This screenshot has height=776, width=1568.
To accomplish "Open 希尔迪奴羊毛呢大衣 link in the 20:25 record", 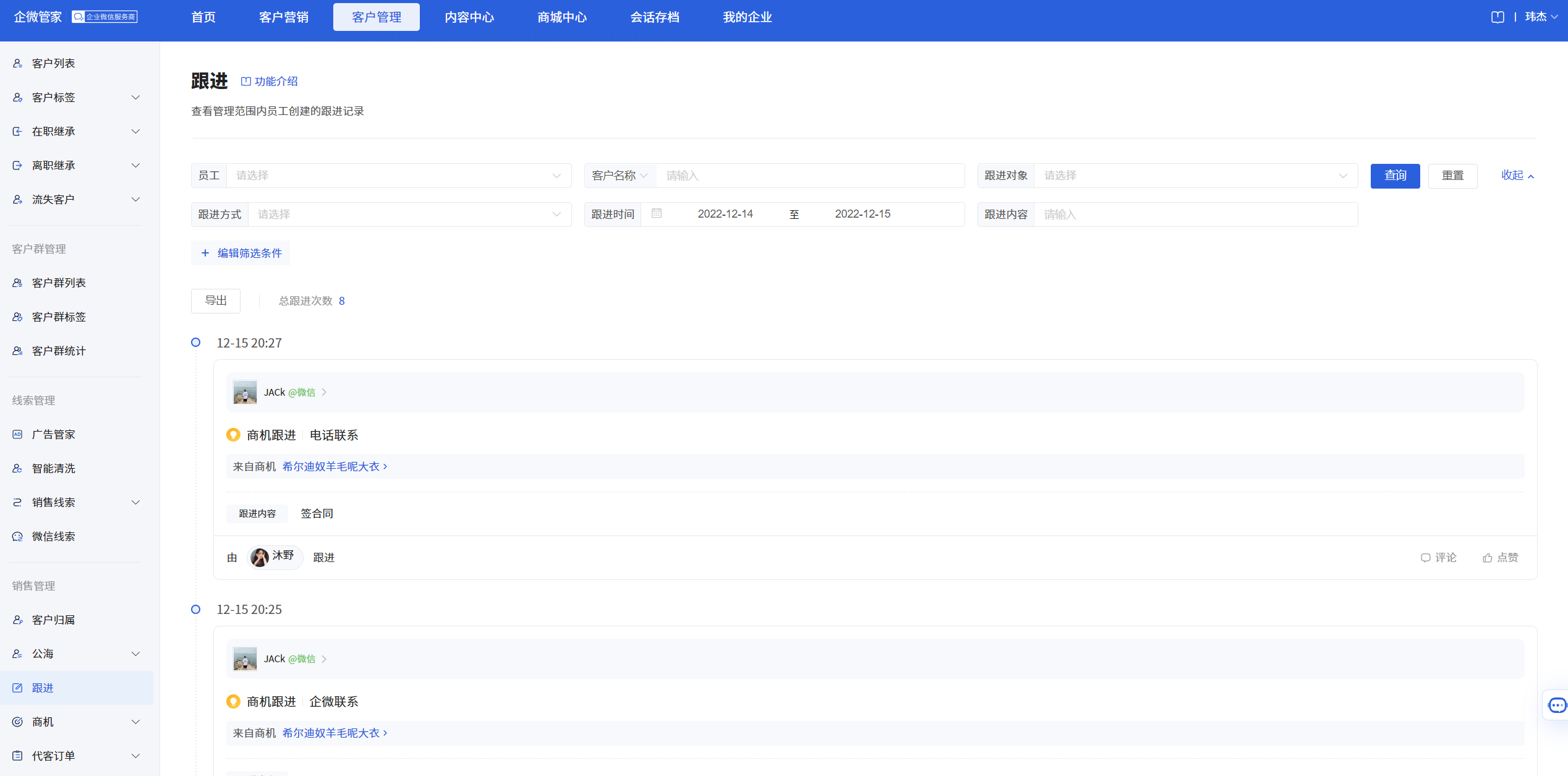I will tap(335, 733).
